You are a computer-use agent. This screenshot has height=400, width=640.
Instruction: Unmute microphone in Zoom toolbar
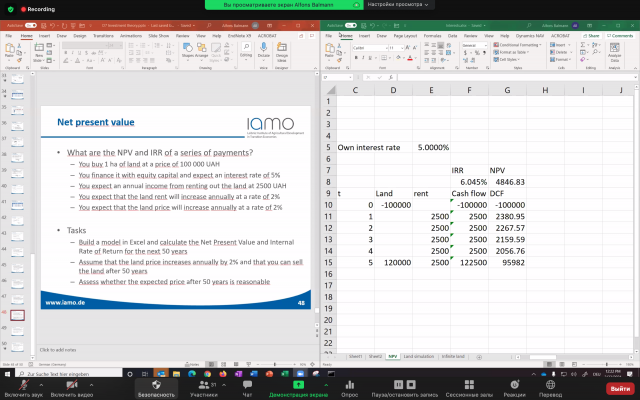(21, 384)
